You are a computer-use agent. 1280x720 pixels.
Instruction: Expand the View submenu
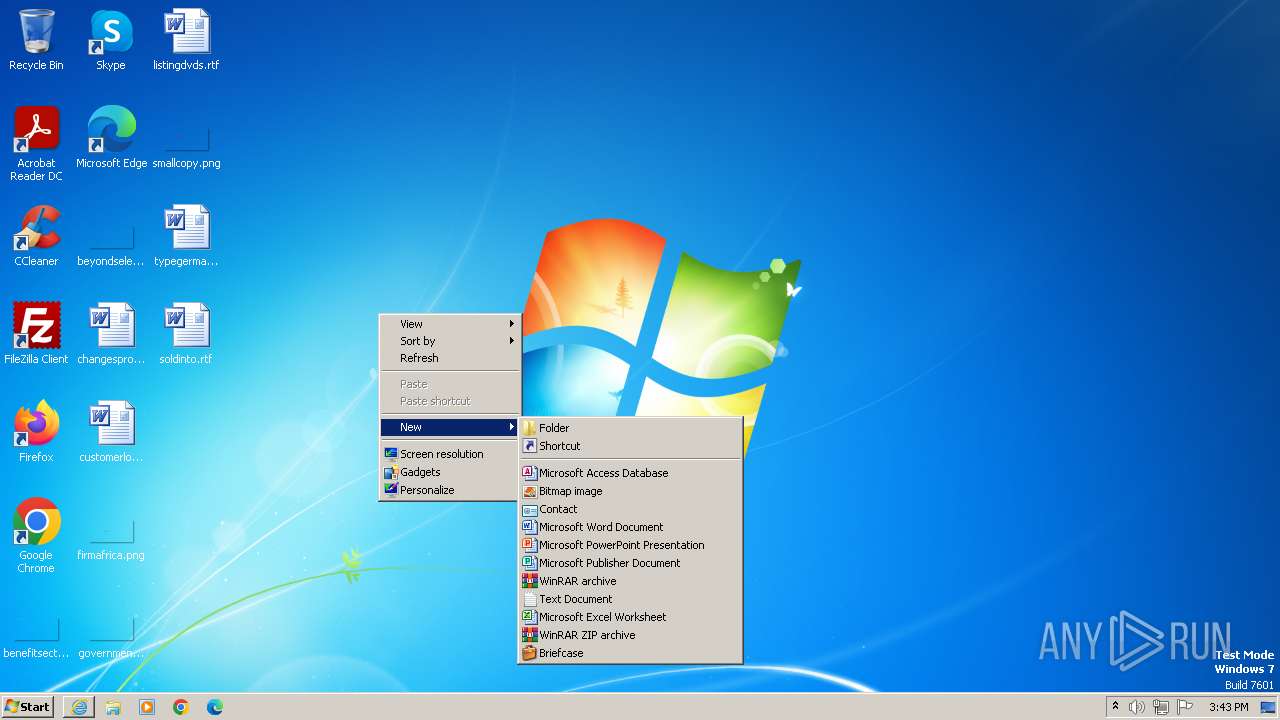tap(450, 324)
